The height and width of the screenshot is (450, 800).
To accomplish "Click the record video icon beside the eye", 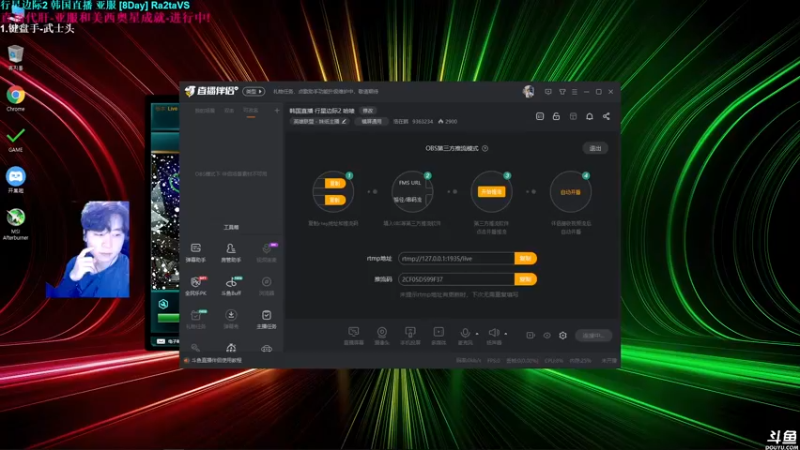I will click(531, 335).
